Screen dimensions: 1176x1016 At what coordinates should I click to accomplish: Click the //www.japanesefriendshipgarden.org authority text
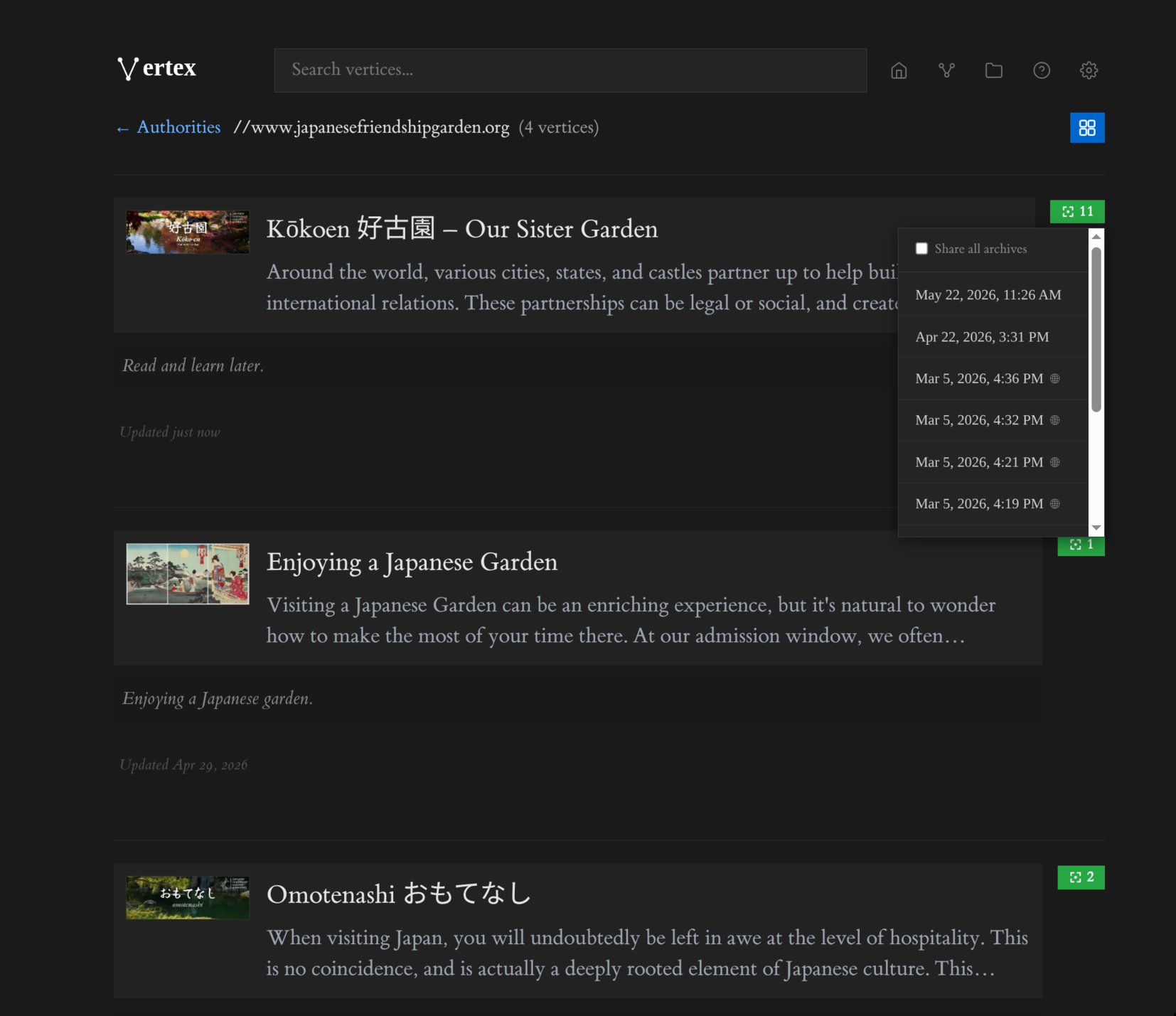pos(371,127)
